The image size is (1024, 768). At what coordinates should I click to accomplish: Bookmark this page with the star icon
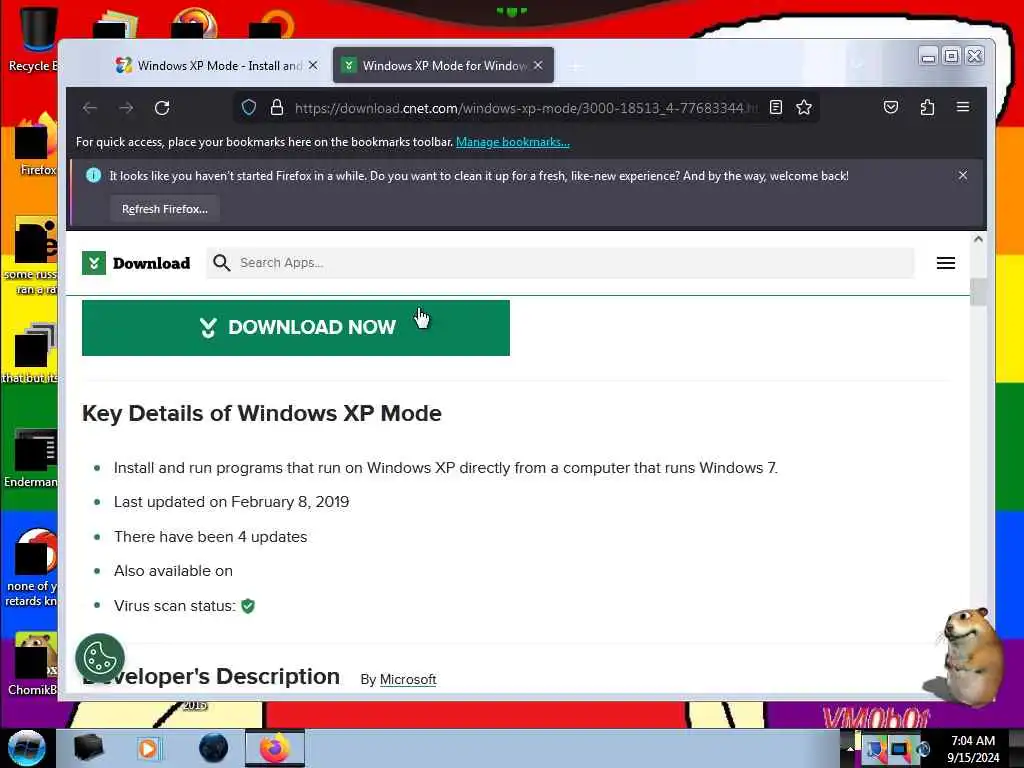804,108
